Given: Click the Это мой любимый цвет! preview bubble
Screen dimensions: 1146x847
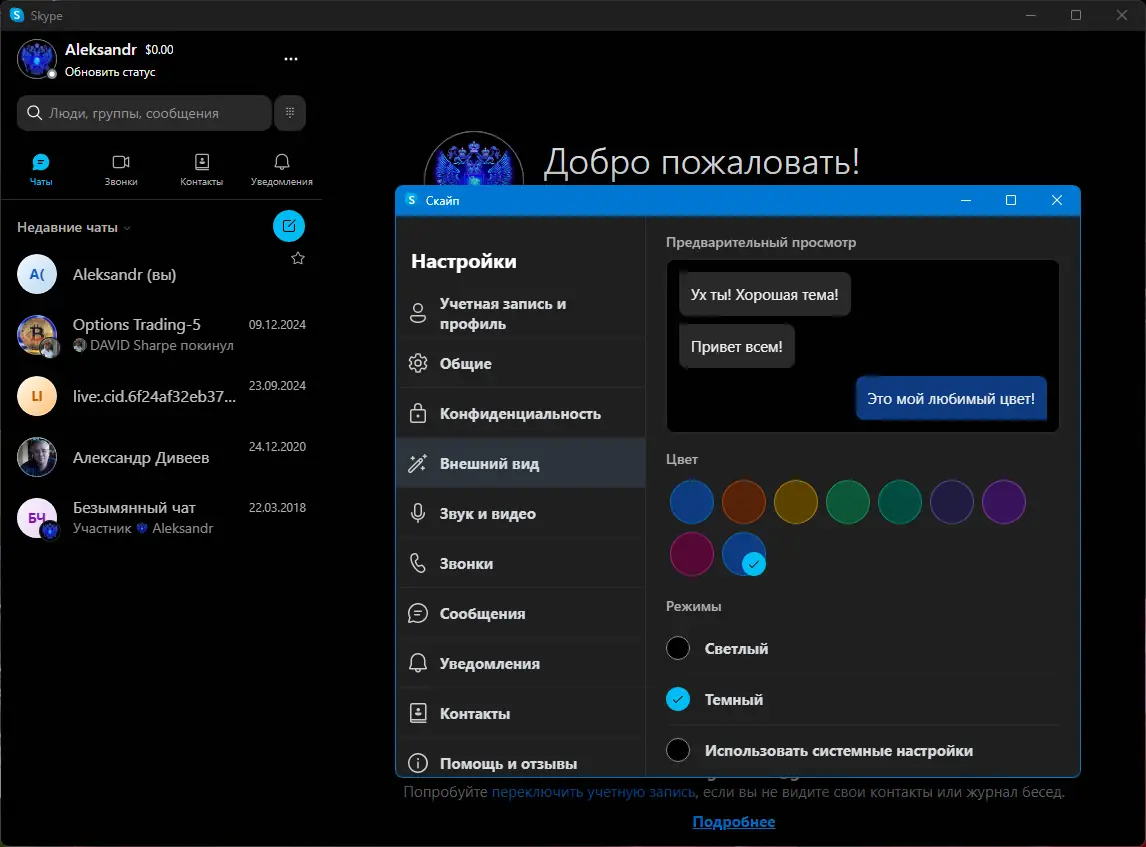Looking at the screenshot, I should point(951,398).
